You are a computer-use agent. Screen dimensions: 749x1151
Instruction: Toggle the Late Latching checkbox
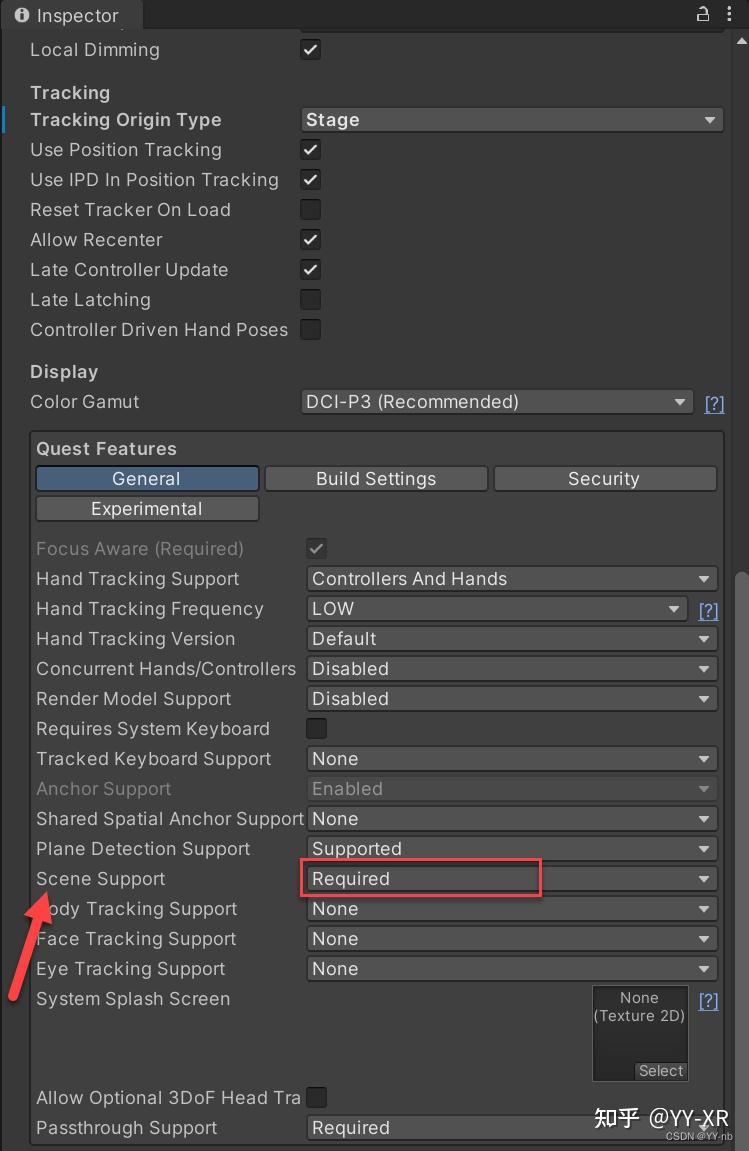coord(310,299)
